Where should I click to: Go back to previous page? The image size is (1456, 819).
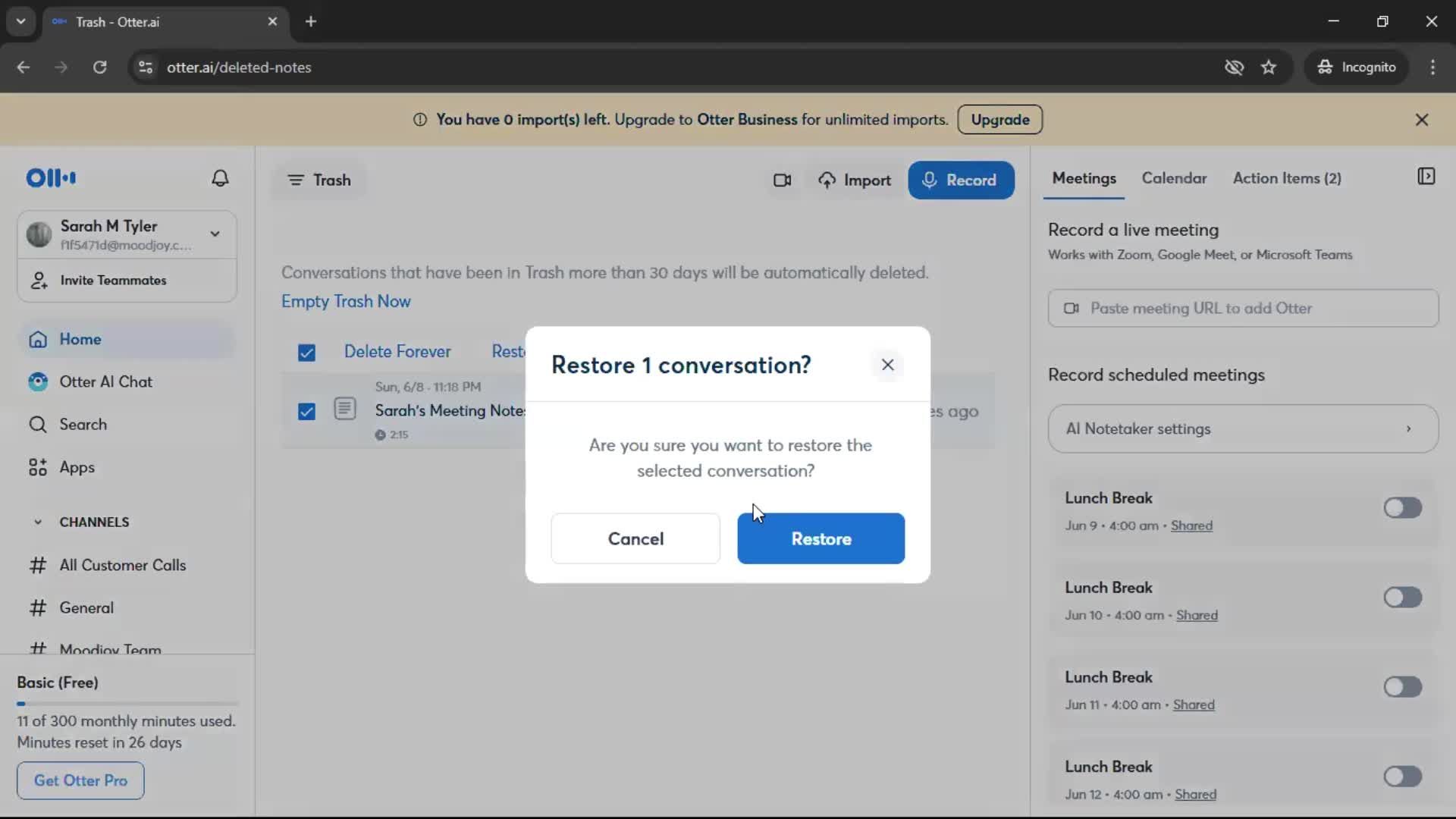click(x=24, y=67)
